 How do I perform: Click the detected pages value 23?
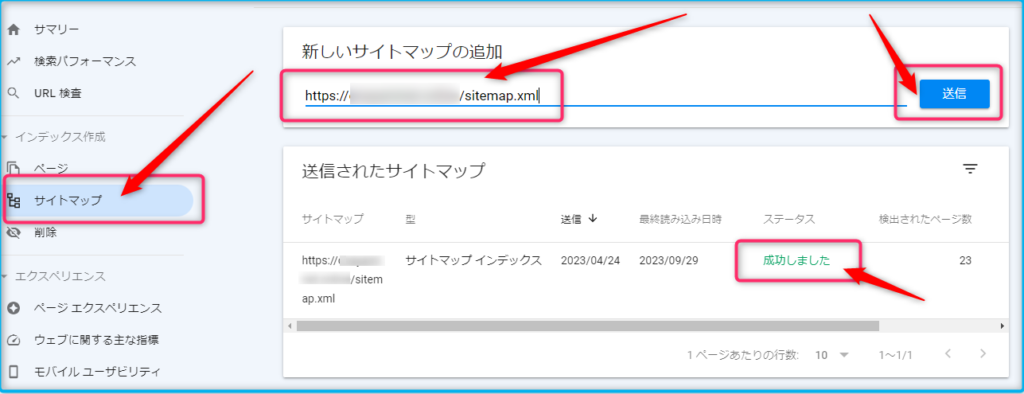(965, 260)
